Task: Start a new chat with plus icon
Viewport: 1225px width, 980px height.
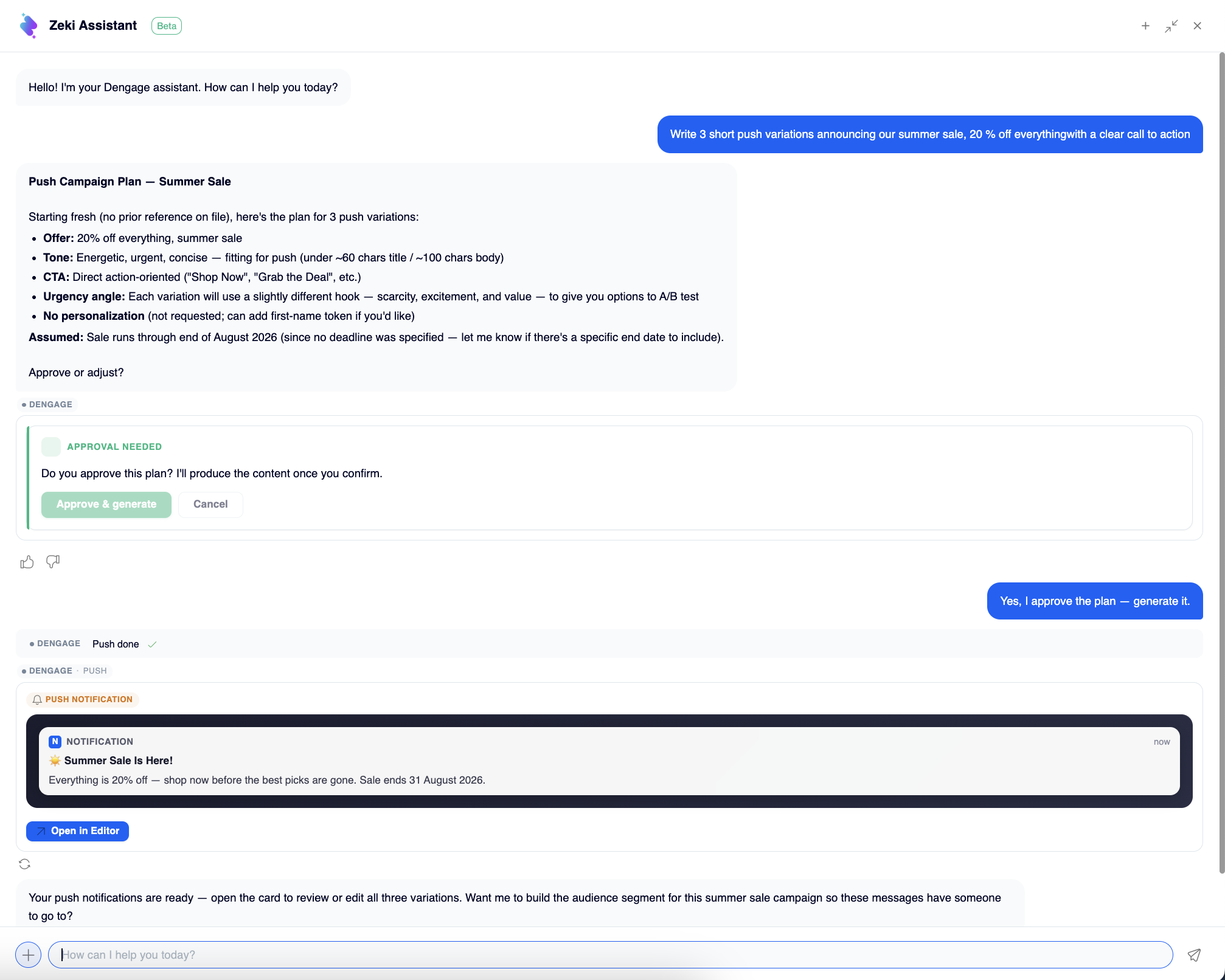Action: [1145, 26]
